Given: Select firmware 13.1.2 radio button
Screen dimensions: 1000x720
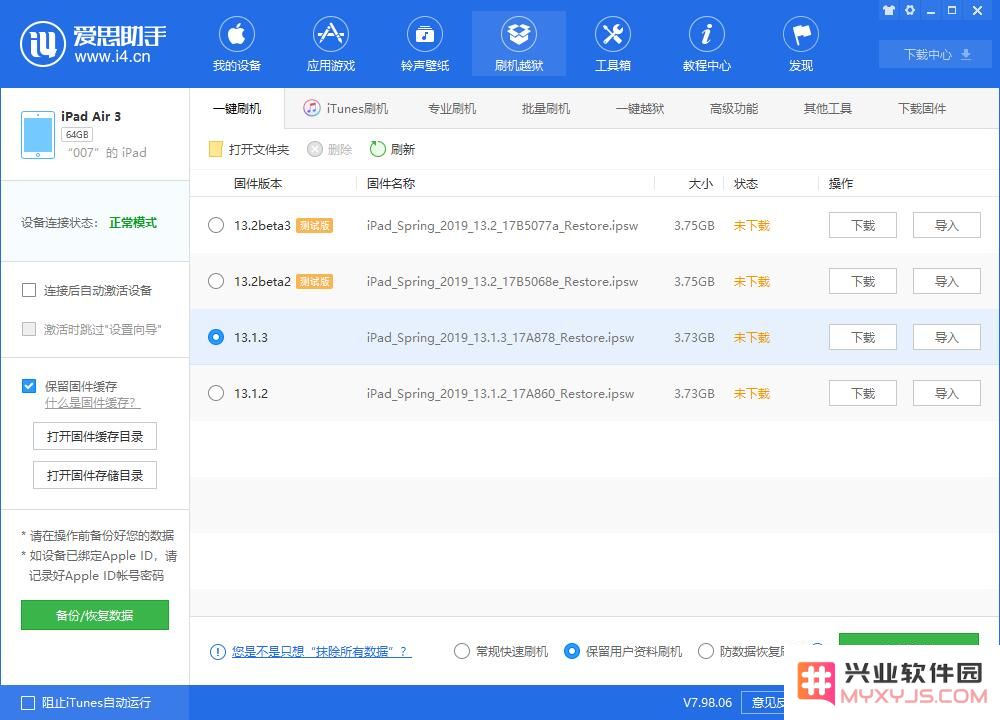Looking at the screenshot, I should [x=216, y=393].
